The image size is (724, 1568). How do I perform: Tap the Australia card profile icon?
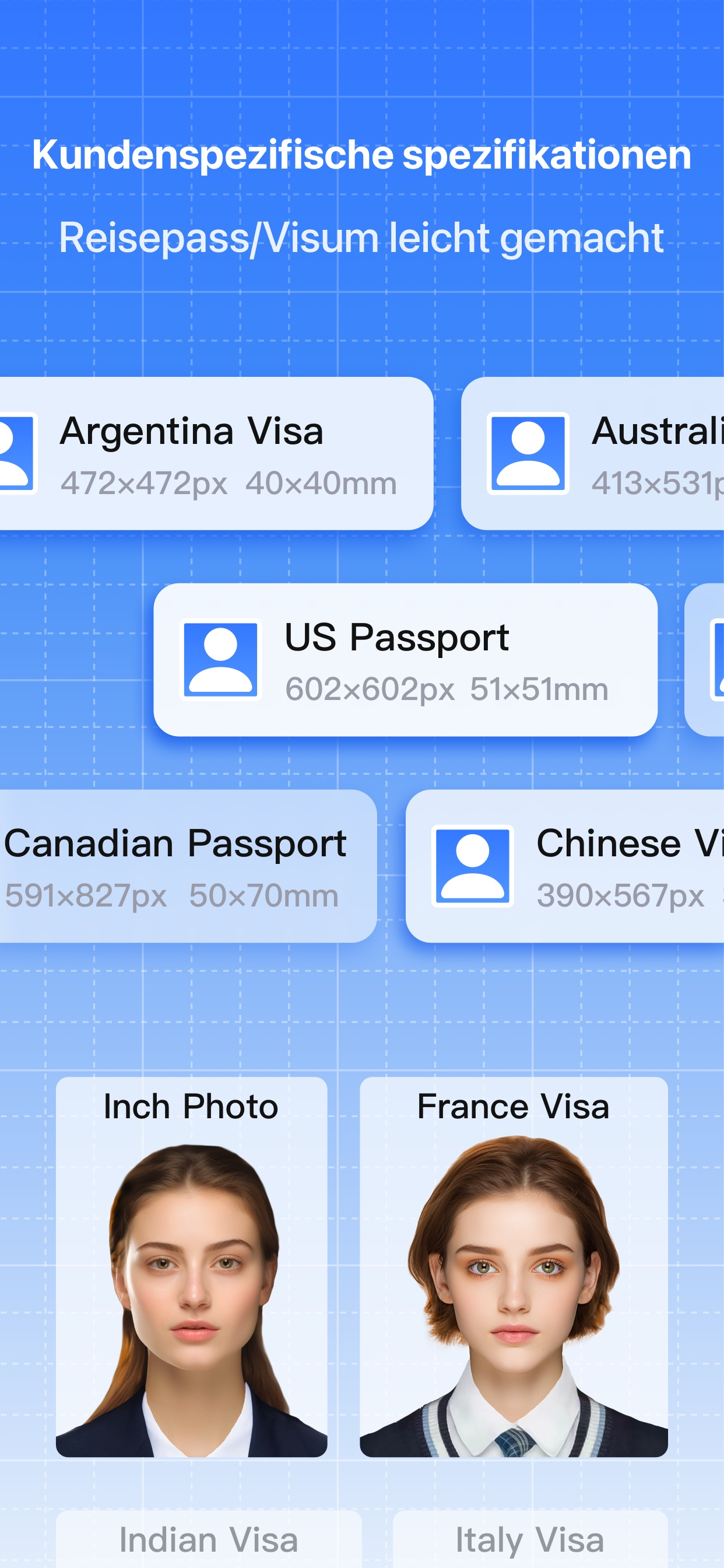(x=528, y=453)
